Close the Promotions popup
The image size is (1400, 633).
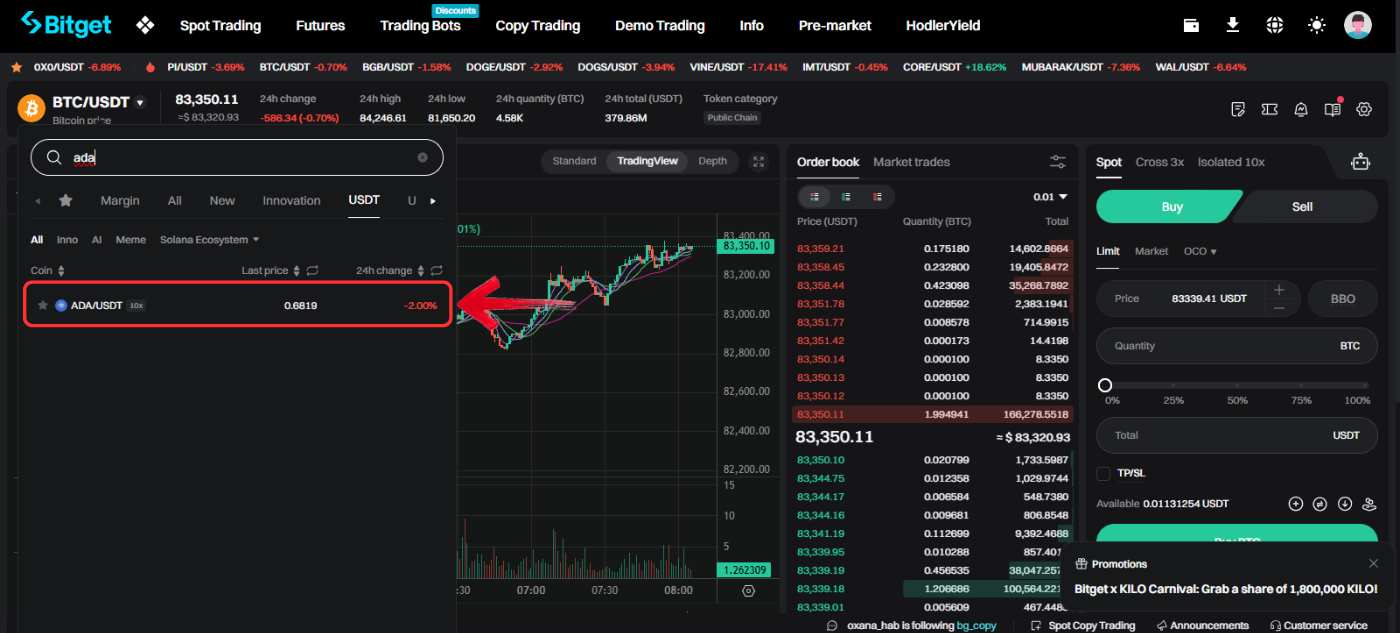[x=1373, y=563]
